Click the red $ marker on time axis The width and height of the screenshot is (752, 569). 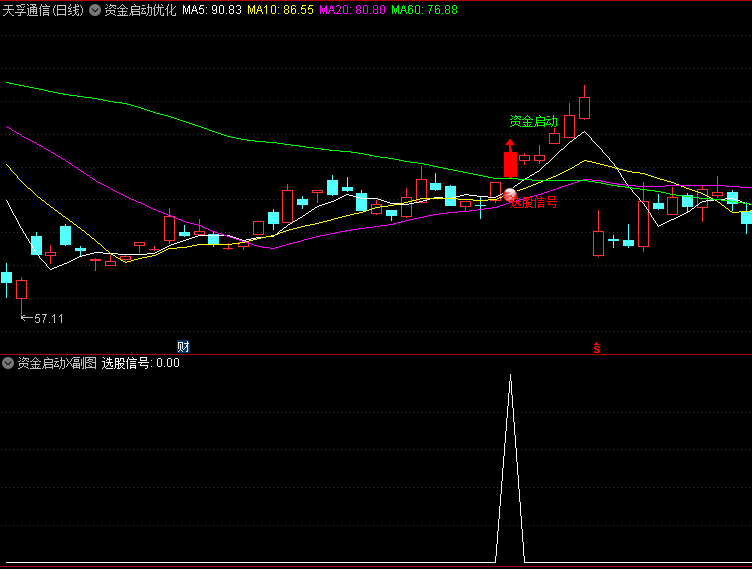(x=597, y=348)
